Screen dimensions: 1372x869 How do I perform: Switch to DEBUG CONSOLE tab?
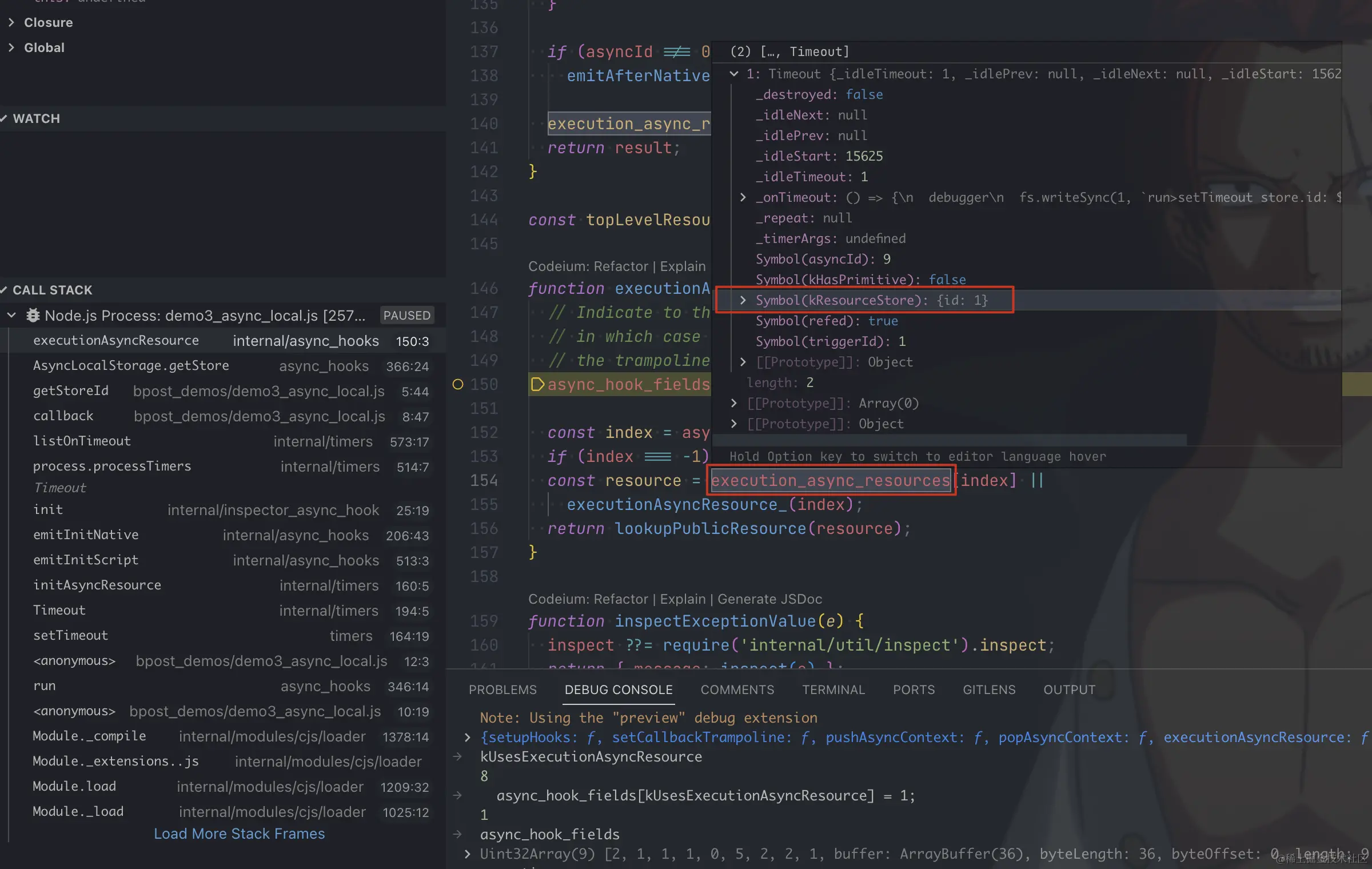(619, 689)
